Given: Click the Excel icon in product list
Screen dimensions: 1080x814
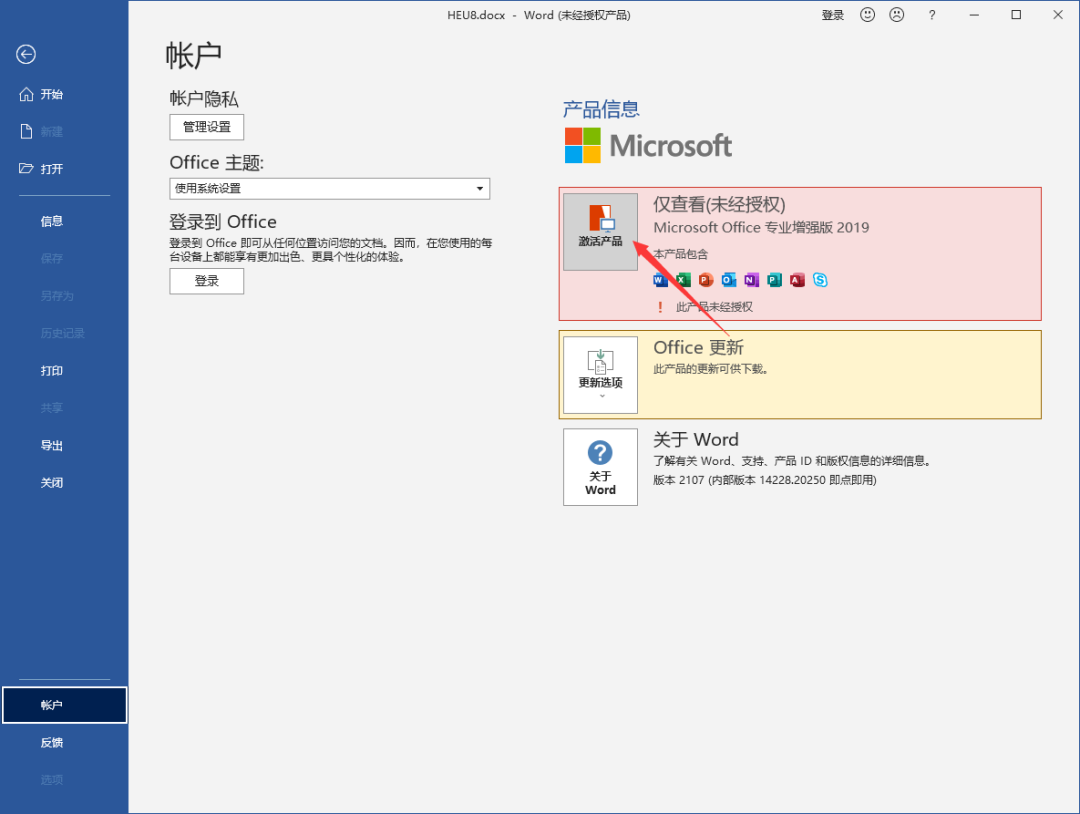Looking at the screenshot, I should 683,280.
